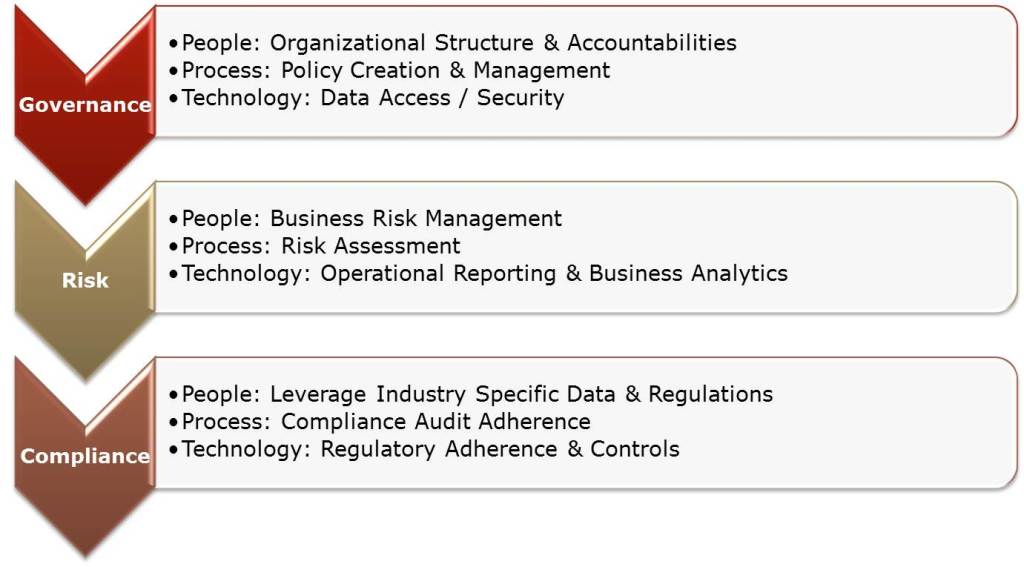Select the Risk rounded content box
Image resolution: width=1024 pixels, height=567 pixels.
click(x=586, y=247)
